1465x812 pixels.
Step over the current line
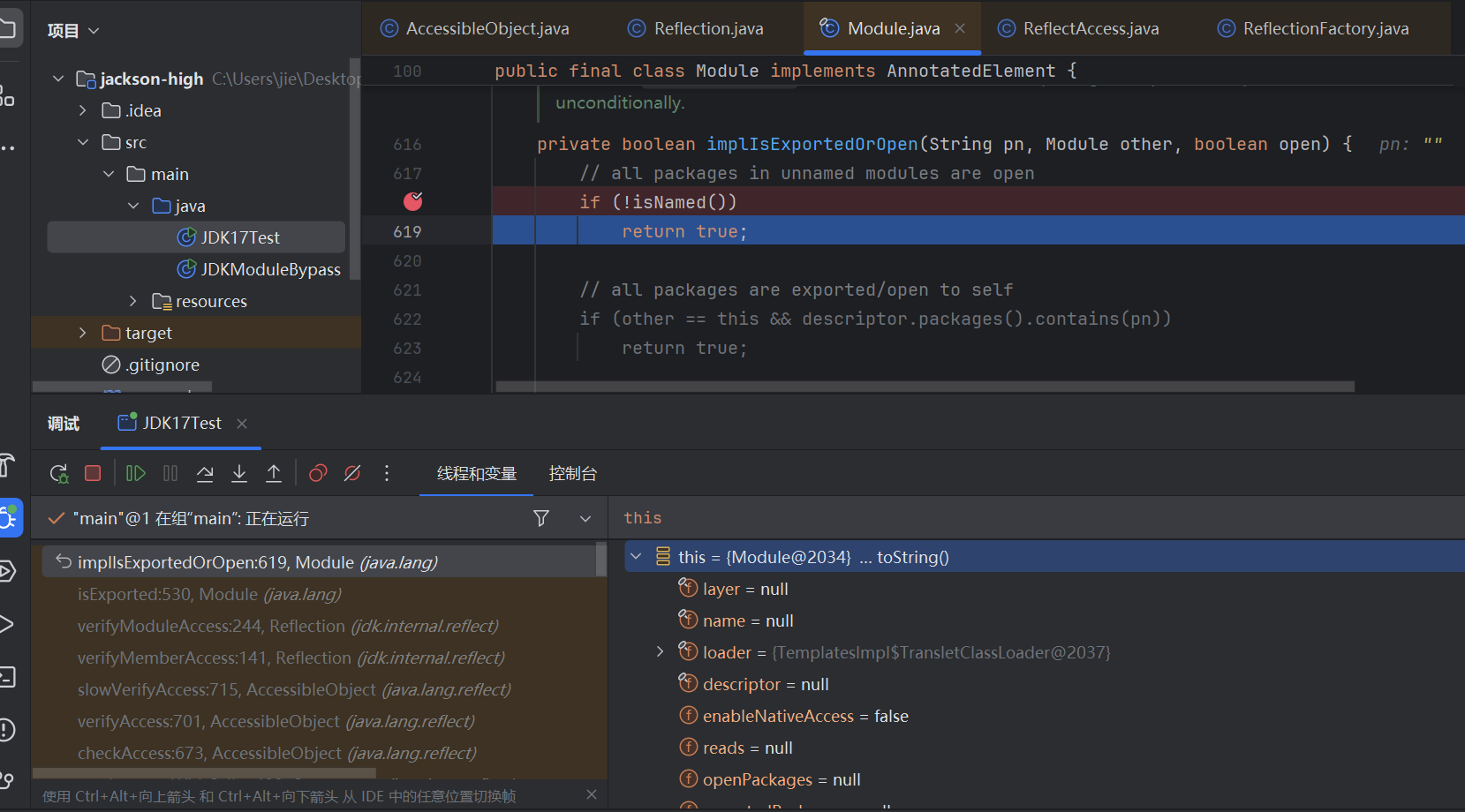click(x=205, y=474)
